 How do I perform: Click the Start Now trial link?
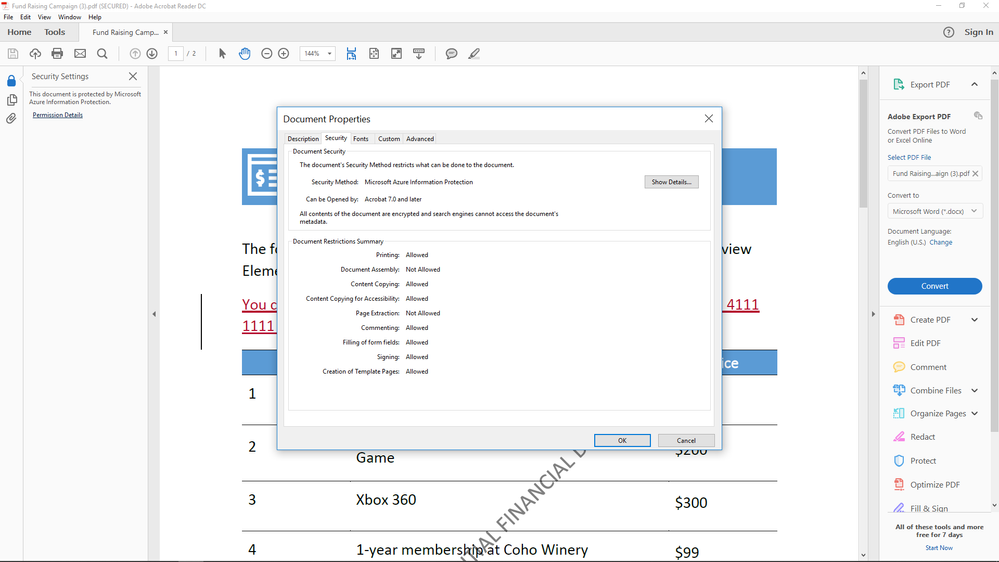pyautogui.click(x=939, y=548)
